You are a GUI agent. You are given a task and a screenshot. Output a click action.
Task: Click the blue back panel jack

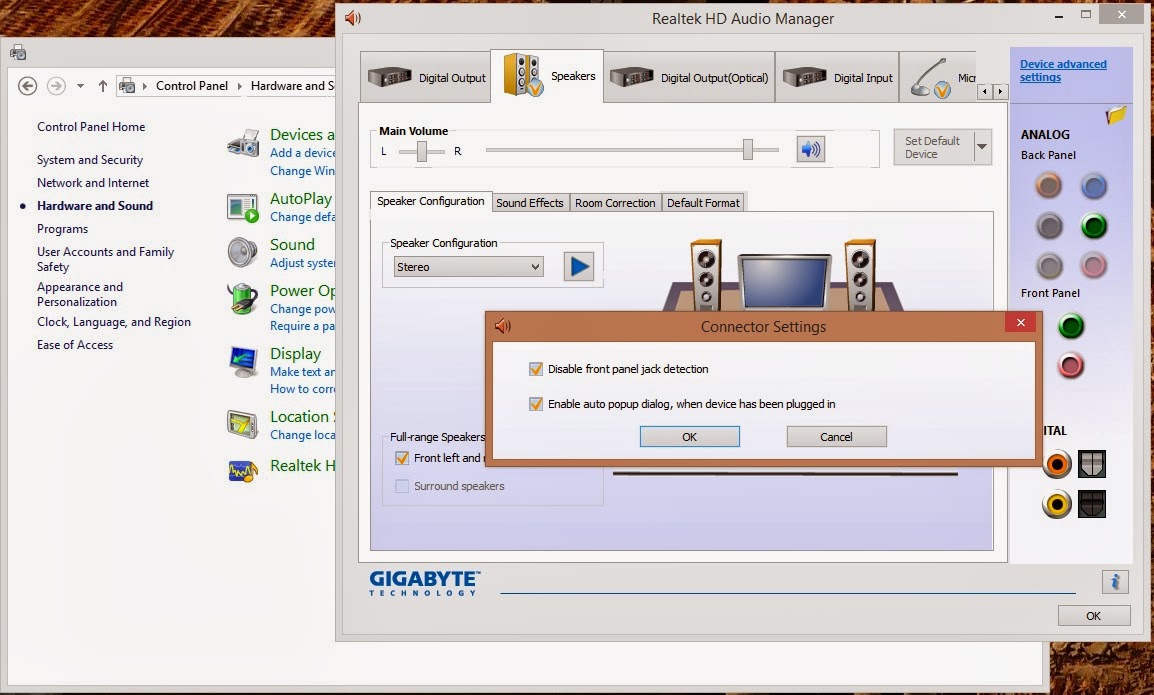(1094, 186)
